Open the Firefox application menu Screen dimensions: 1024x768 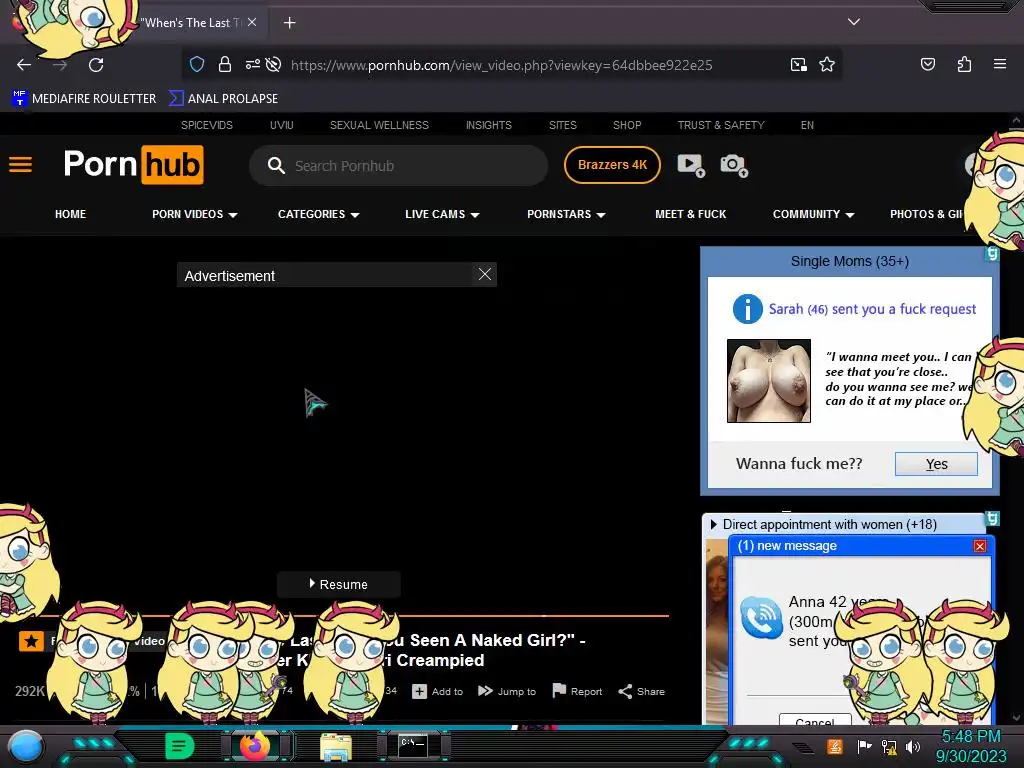[1000, 64]
